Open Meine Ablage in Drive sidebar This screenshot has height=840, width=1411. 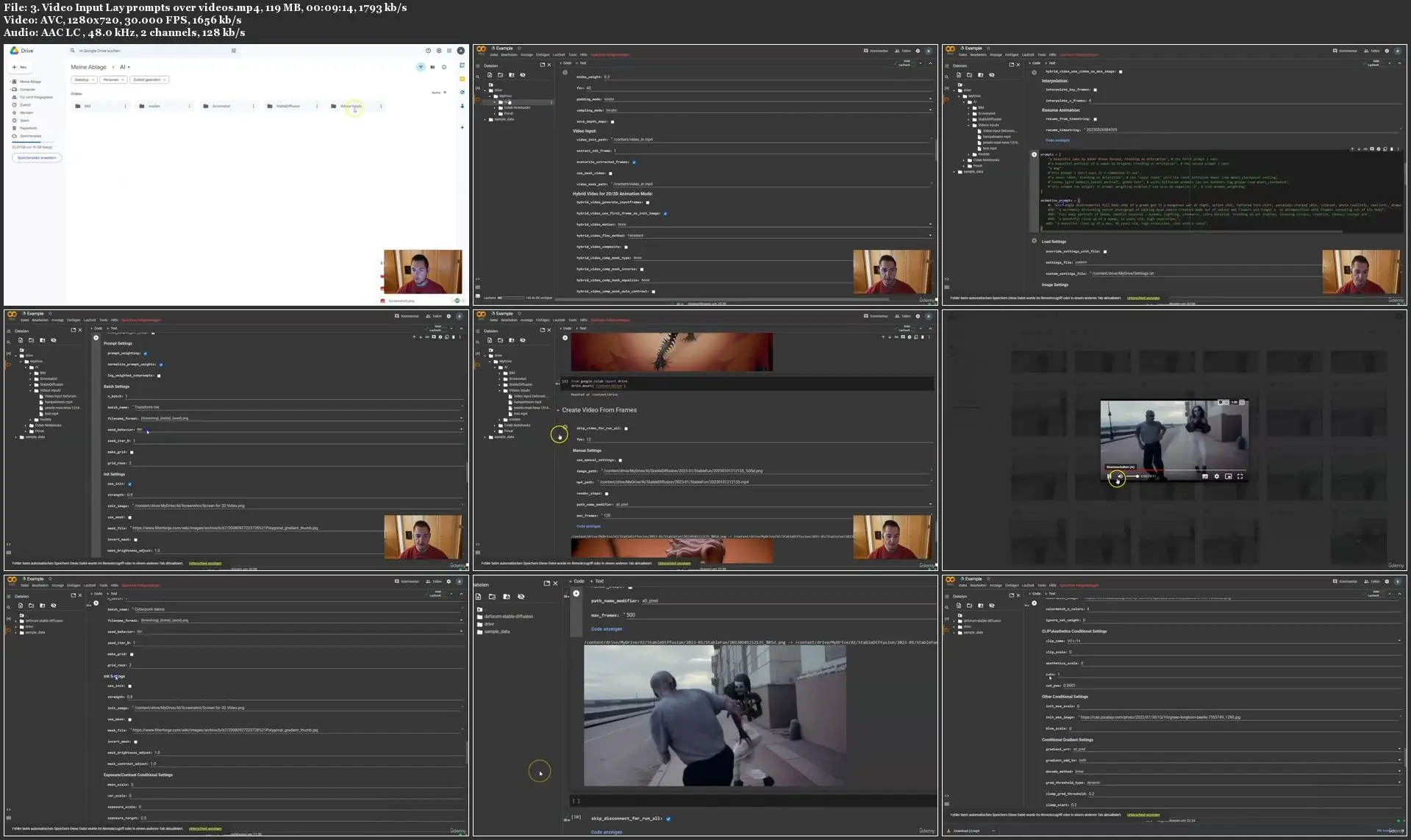tap(30, 82)
